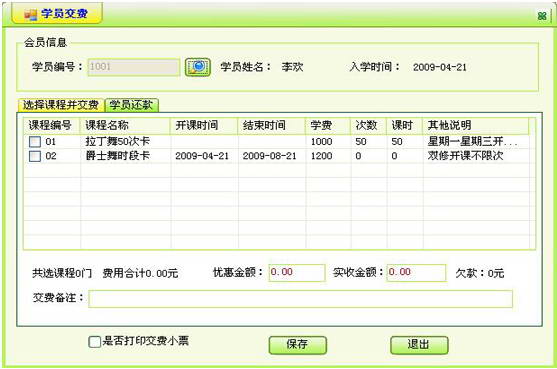Select the 爵士舞时段卡 course name
557x369 pixels.
coord(118,156)
